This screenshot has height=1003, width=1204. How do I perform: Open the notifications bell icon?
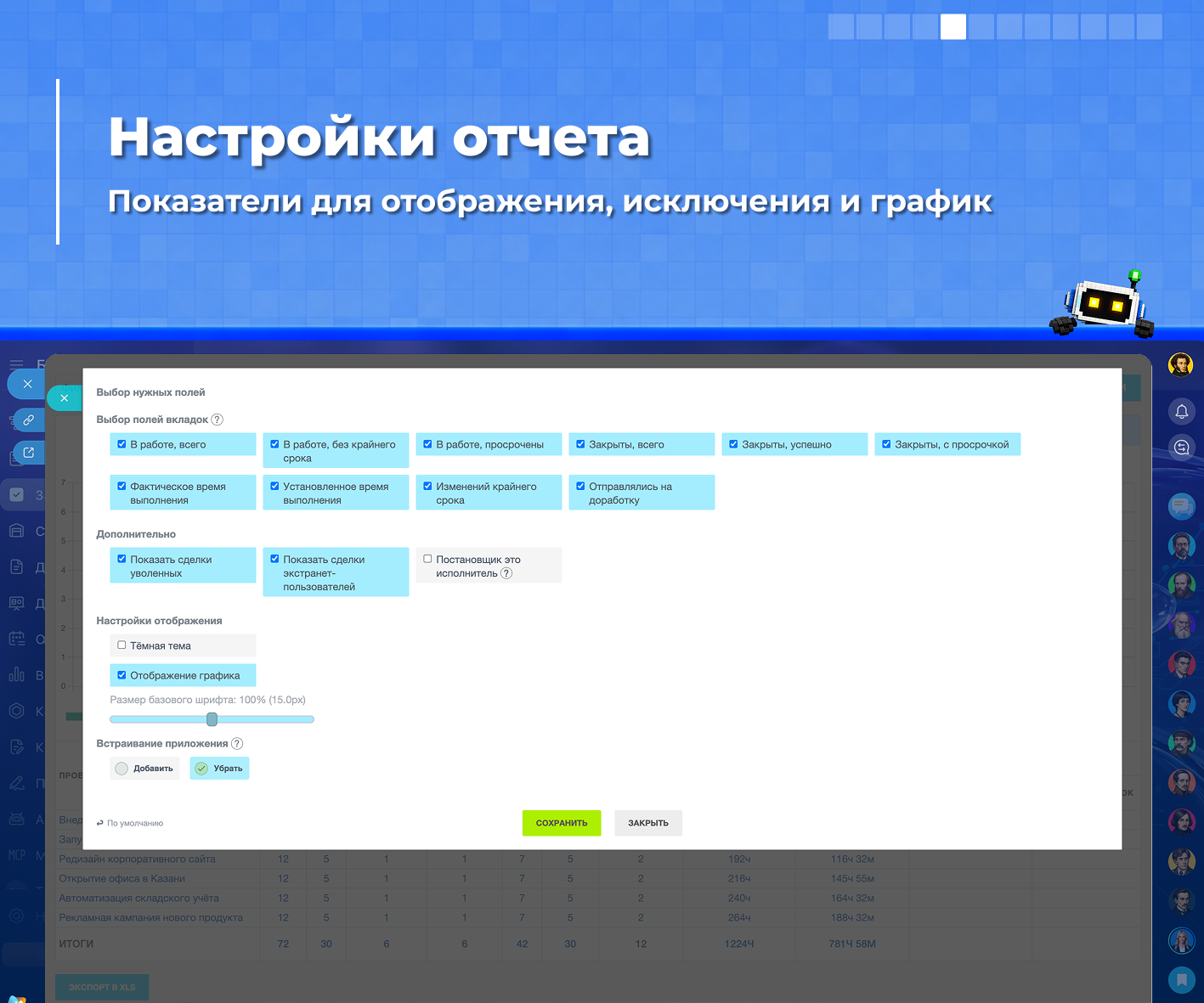1181,412
